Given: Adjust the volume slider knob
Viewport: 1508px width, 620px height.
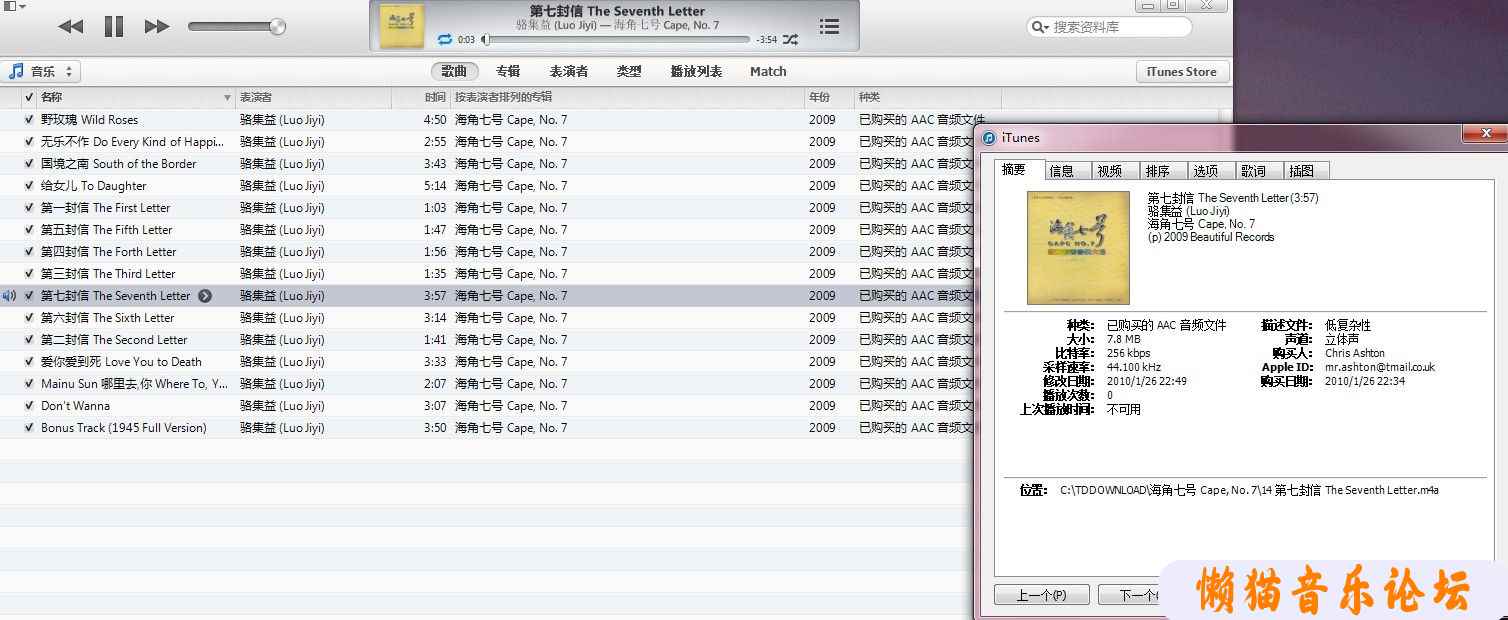Looking at the screenshot, I should tap(277, 27).
